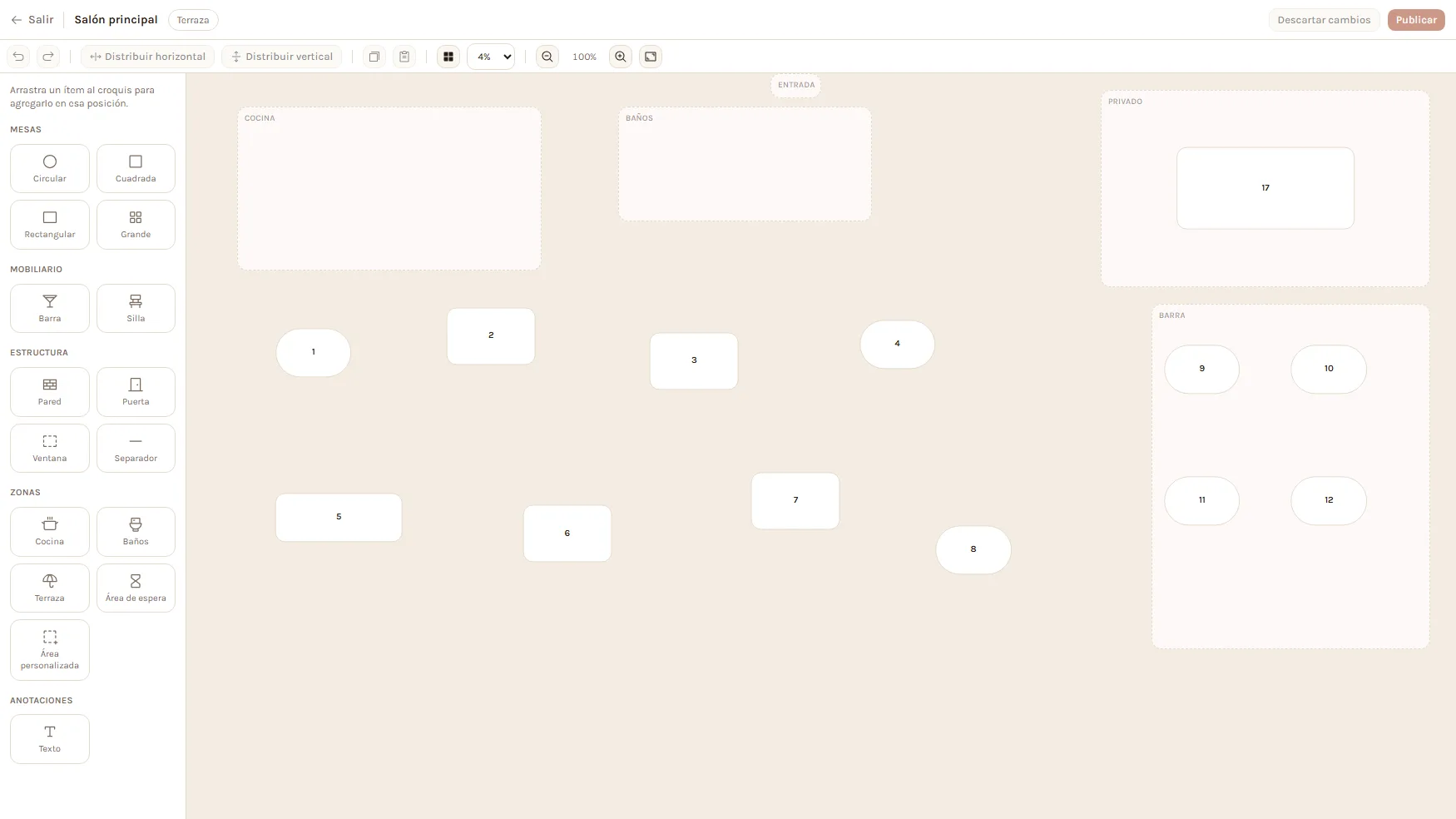
Task: Publish the layout with Publicar
Action: [1416, 20]
